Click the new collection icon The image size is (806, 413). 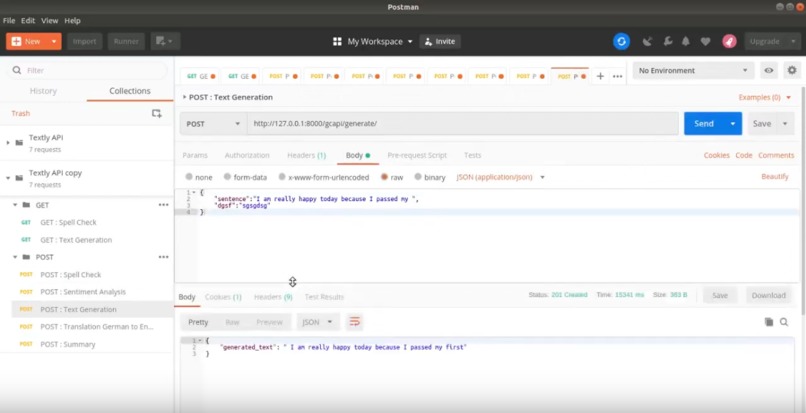click(157, 113)
